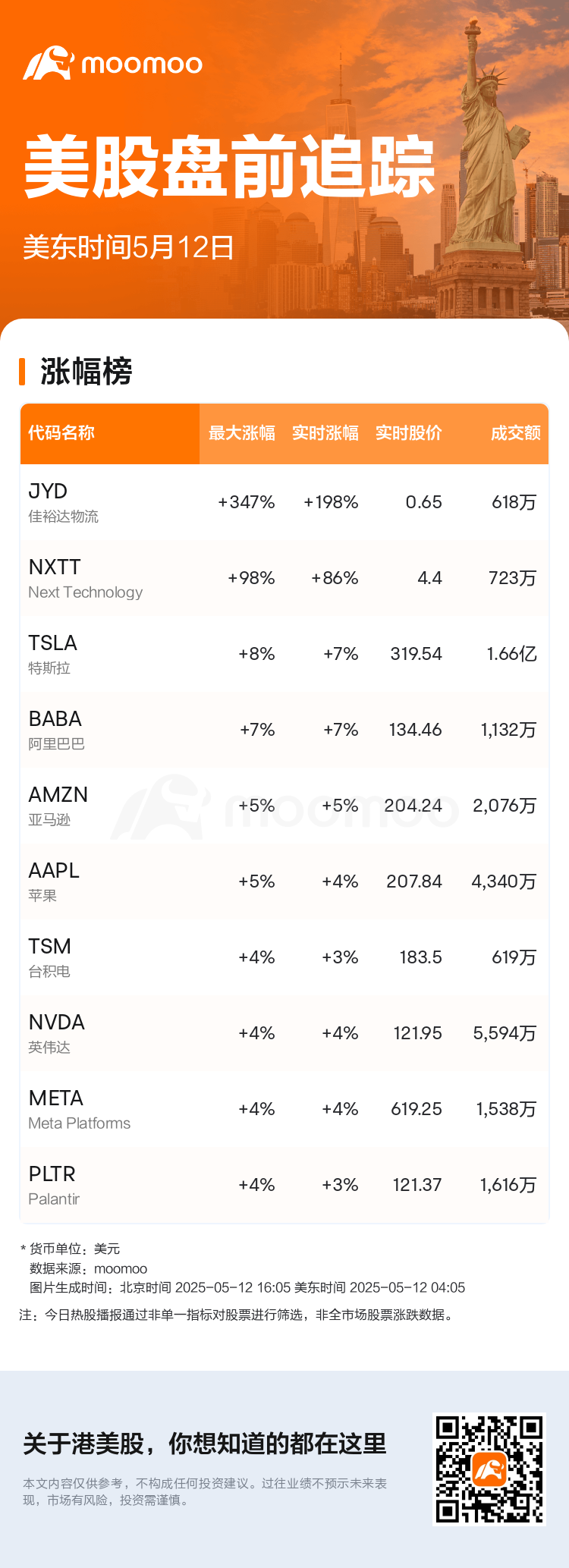Open the PLTR Palantir row

[x=284, y=1185]
